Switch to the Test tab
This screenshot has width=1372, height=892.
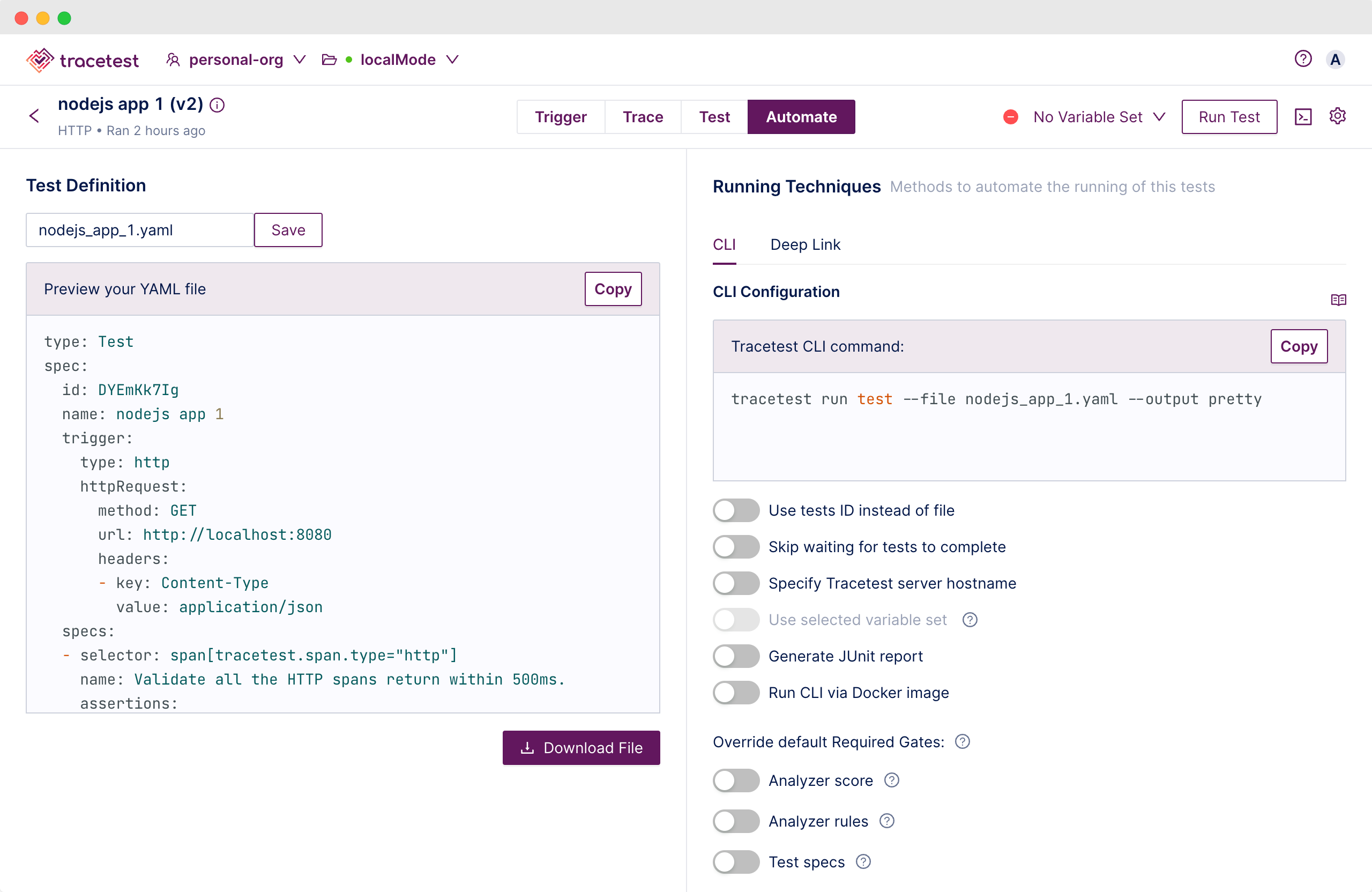tap(714, 117)
